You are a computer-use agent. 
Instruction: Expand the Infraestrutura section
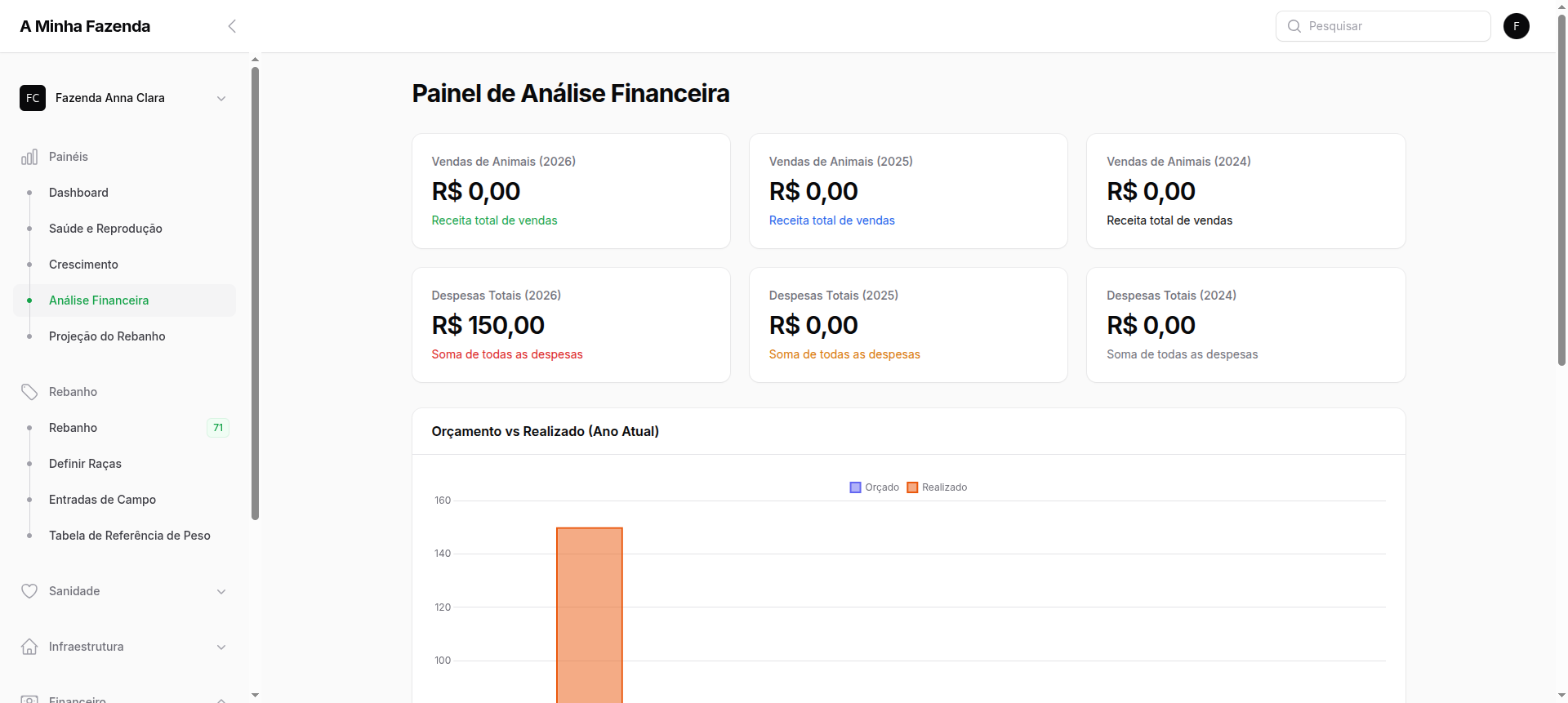(221, 646)
